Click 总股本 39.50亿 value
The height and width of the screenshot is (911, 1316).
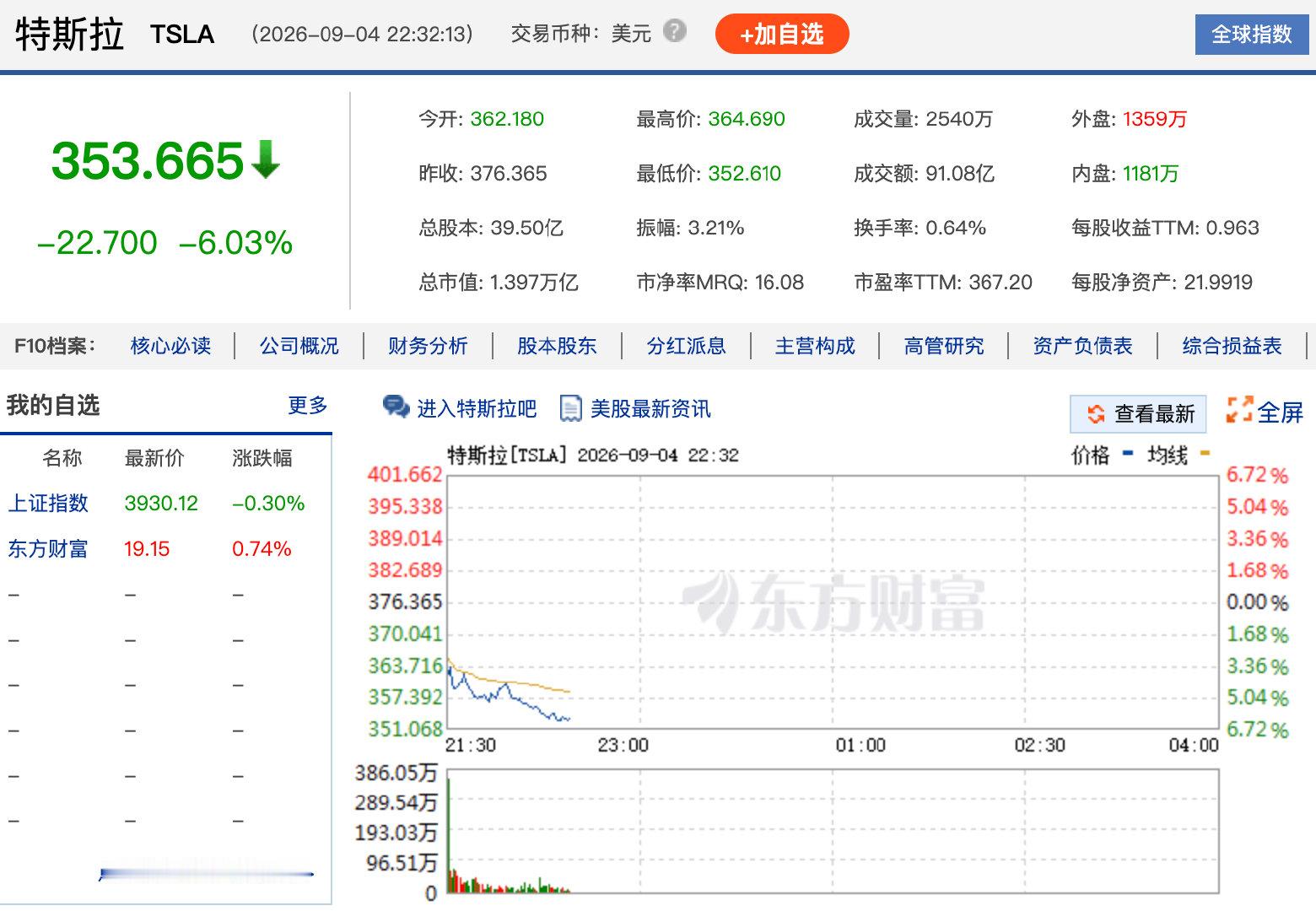click(x=527, y=228)
